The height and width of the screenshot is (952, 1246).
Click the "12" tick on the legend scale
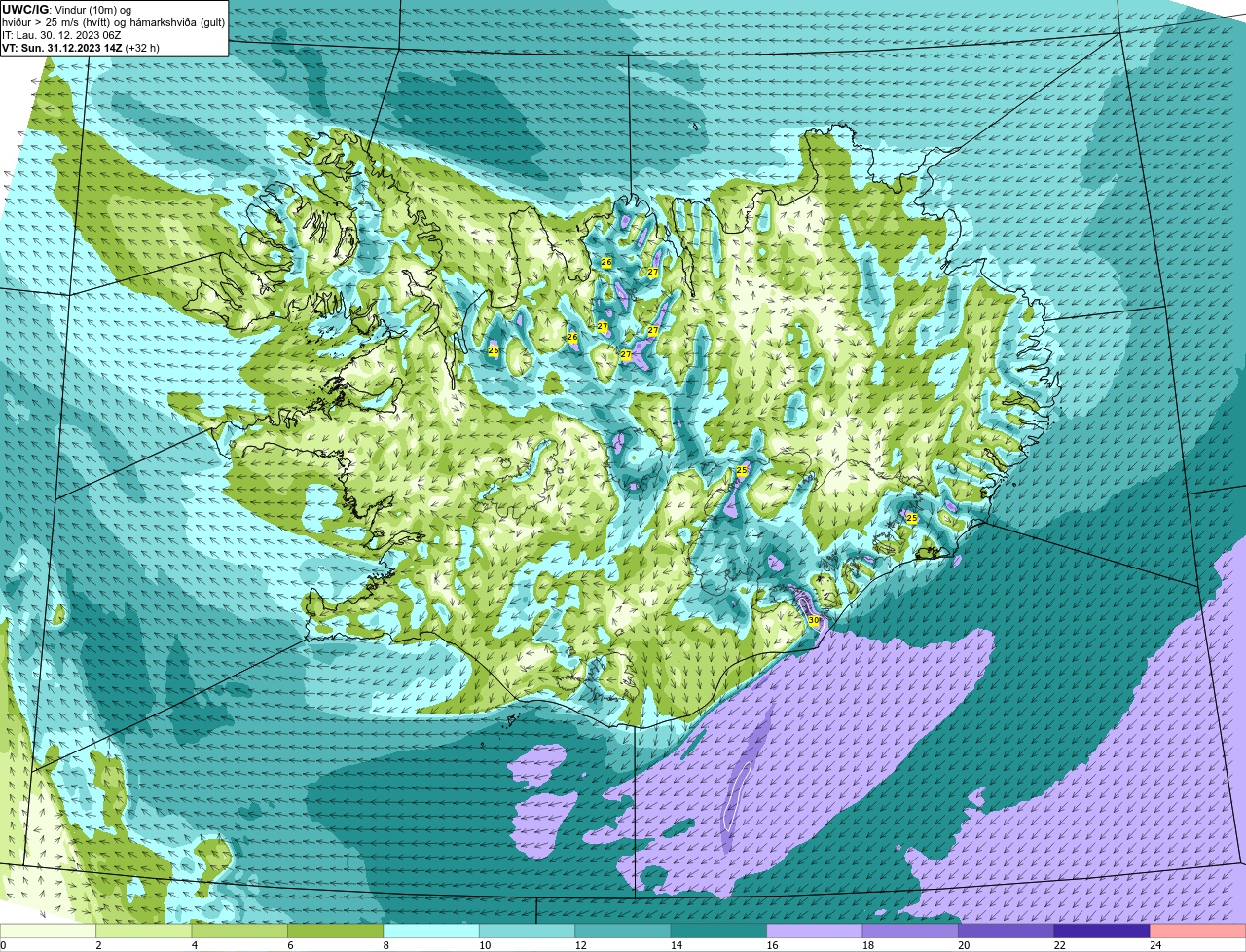(x=580, y=945)
